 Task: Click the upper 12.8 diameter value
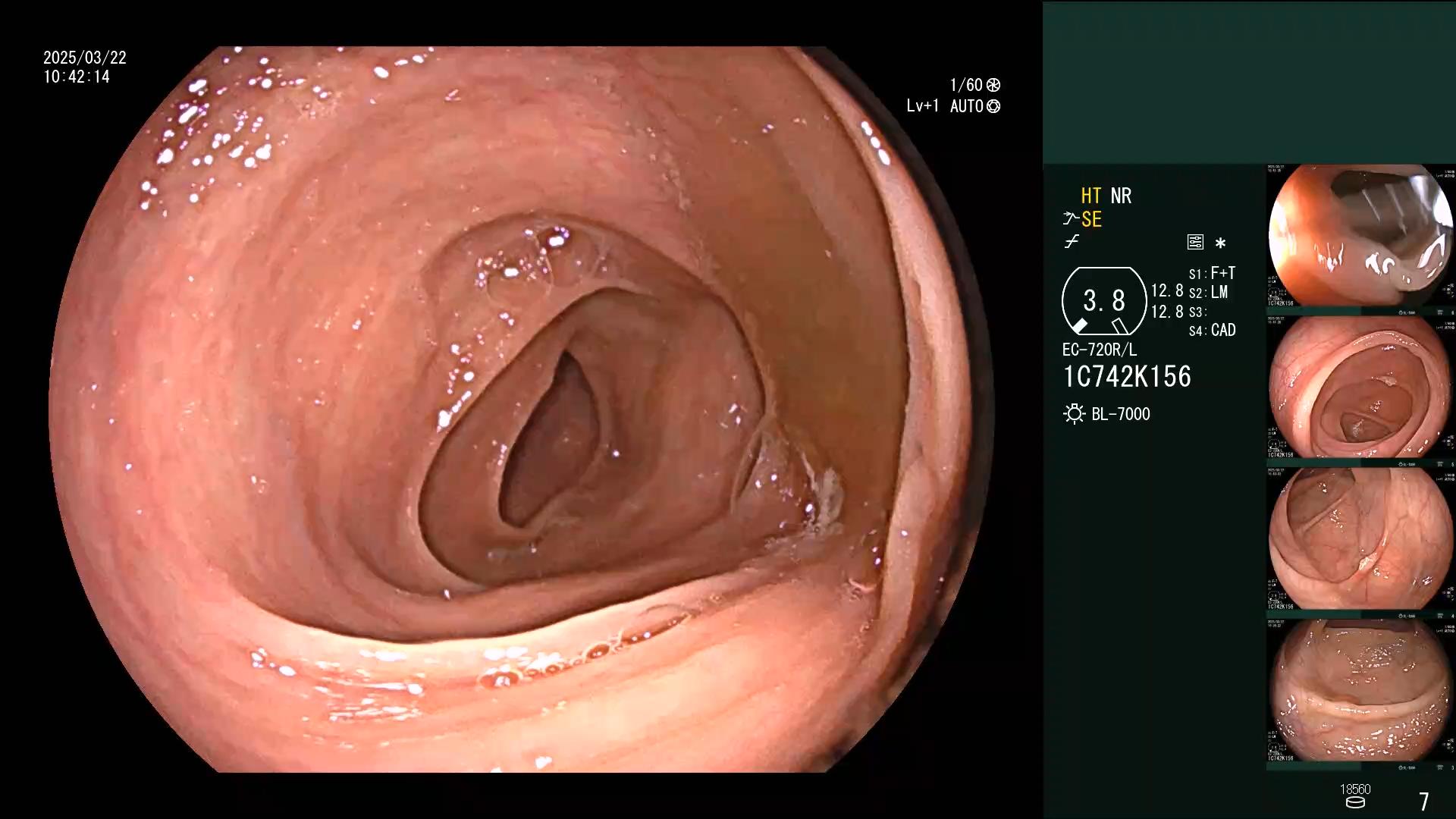click(x=1167, y=290)
